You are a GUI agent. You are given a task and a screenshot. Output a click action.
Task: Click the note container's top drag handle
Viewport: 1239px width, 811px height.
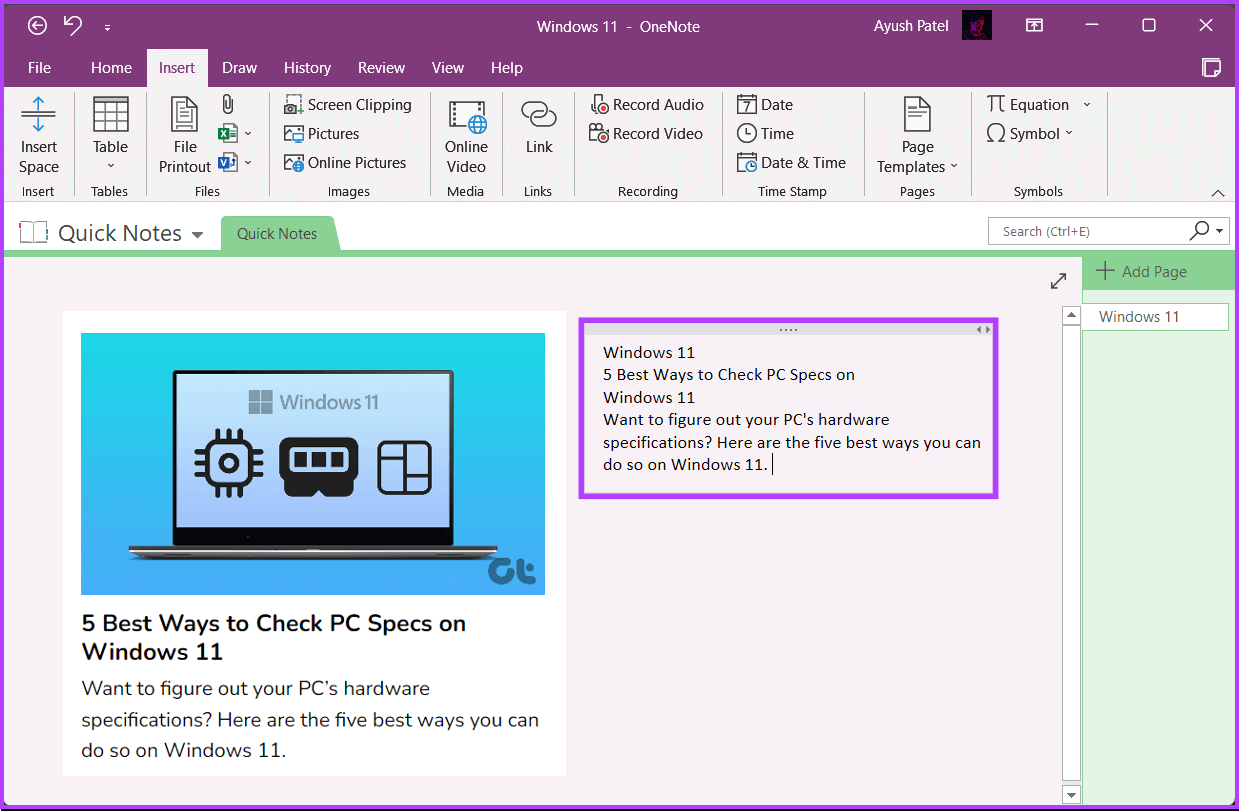click(788, 330)
